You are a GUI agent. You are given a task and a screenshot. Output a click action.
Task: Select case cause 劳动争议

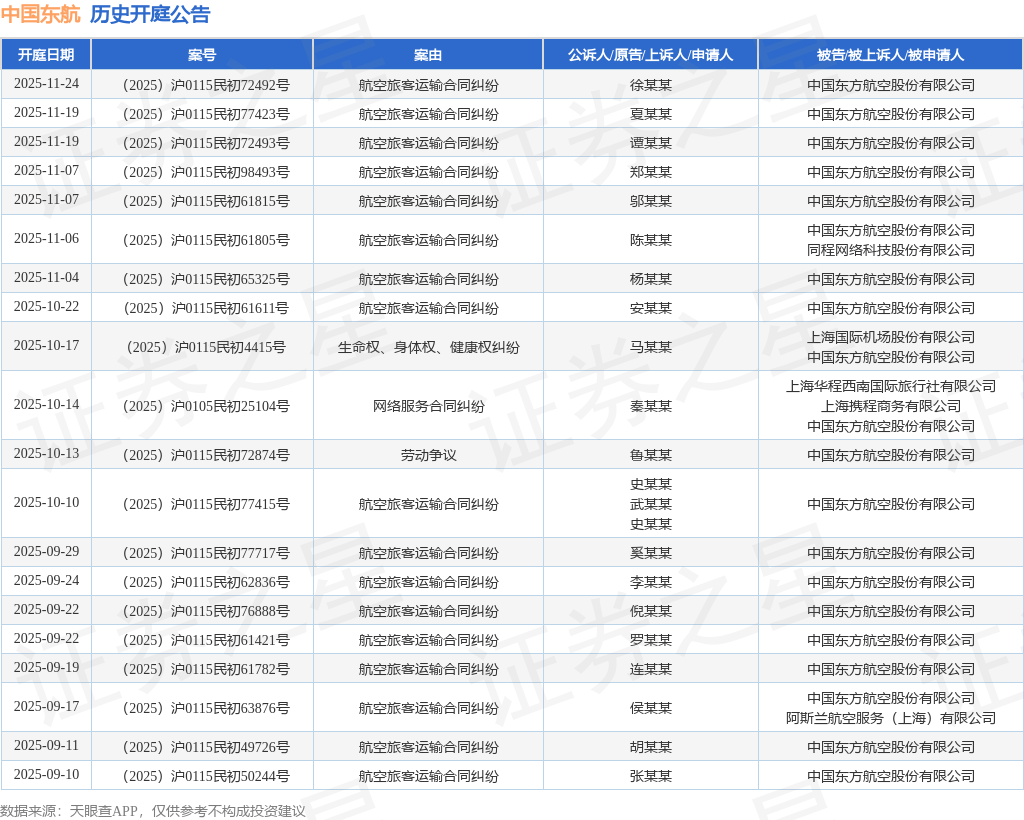click(428, 455)
